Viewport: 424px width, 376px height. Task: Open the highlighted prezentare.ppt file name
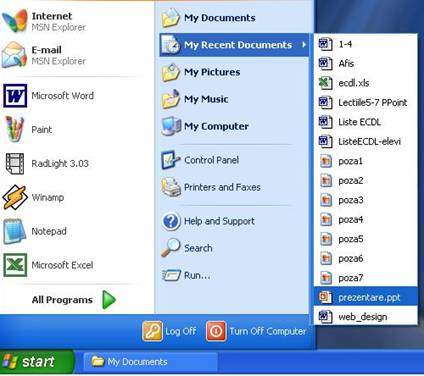click(x=369, y=297)
